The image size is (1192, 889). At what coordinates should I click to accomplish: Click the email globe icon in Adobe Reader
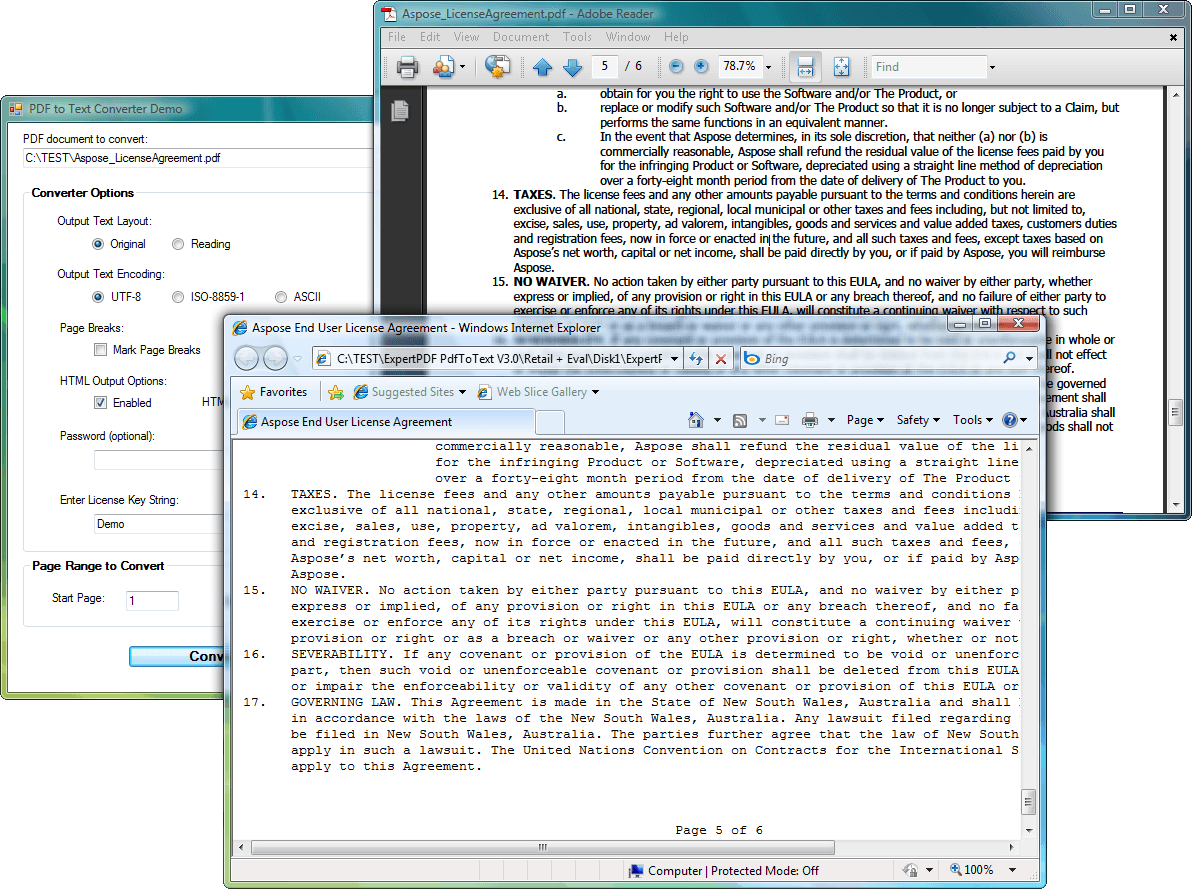(x=497, y=67)
